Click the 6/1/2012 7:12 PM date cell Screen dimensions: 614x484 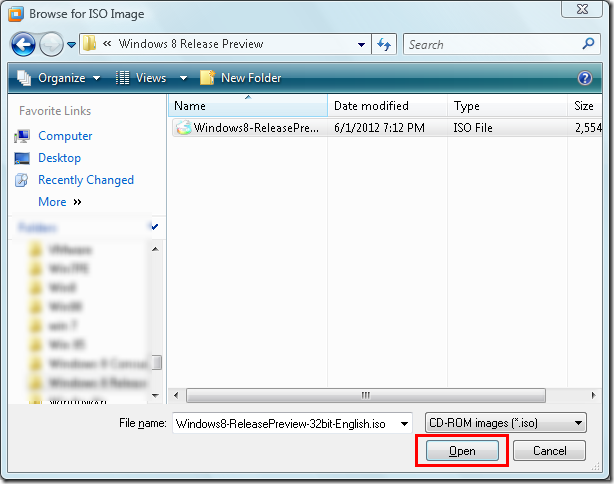pos(379,128)
